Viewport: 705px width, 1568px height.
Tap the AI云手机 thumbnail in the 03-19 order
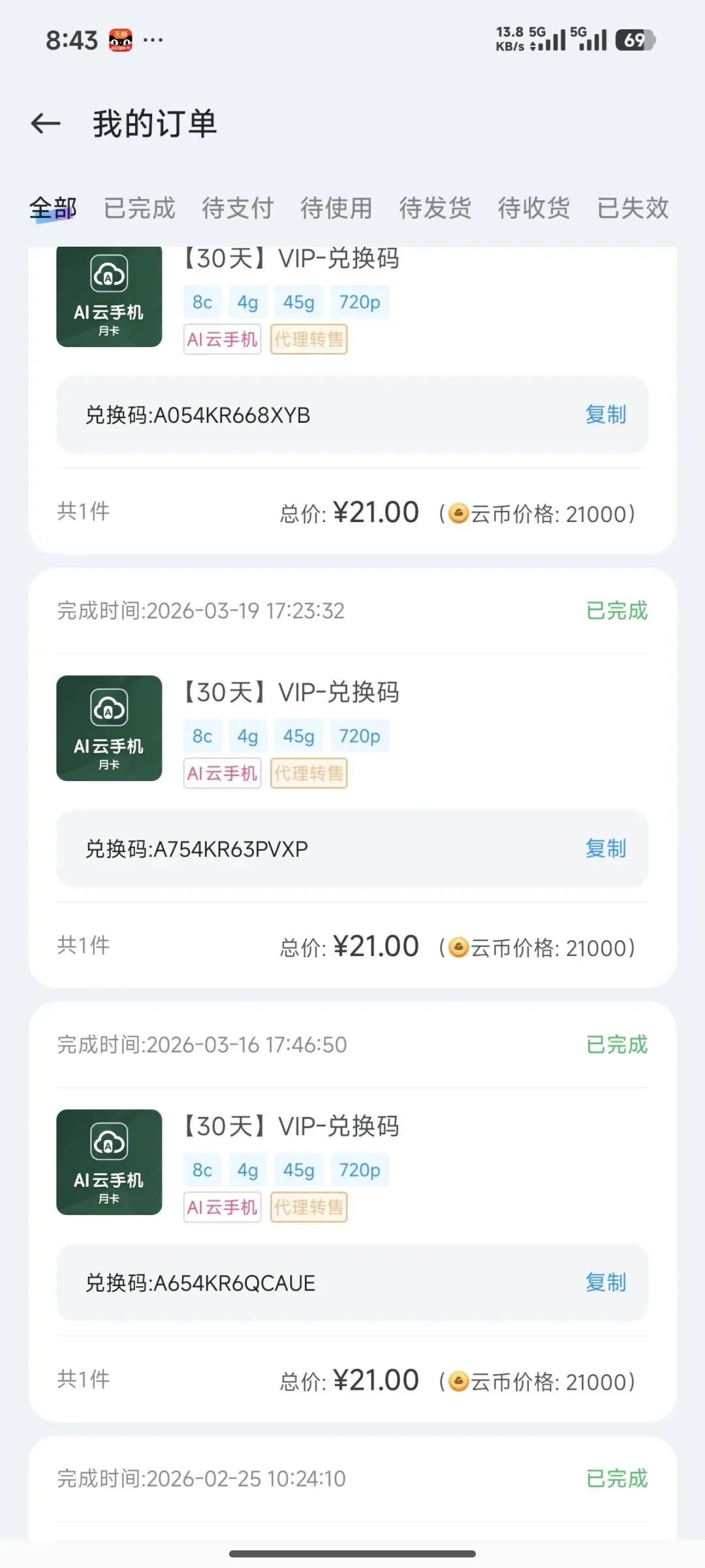click(x=109, y=728)
